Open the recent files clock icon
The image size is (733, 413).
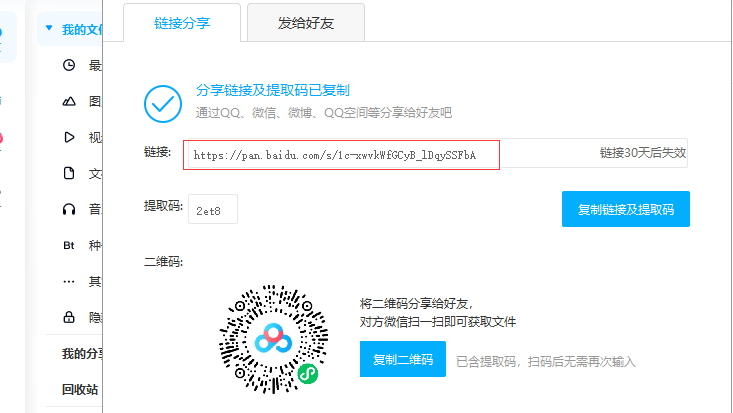tap(69, 65)
